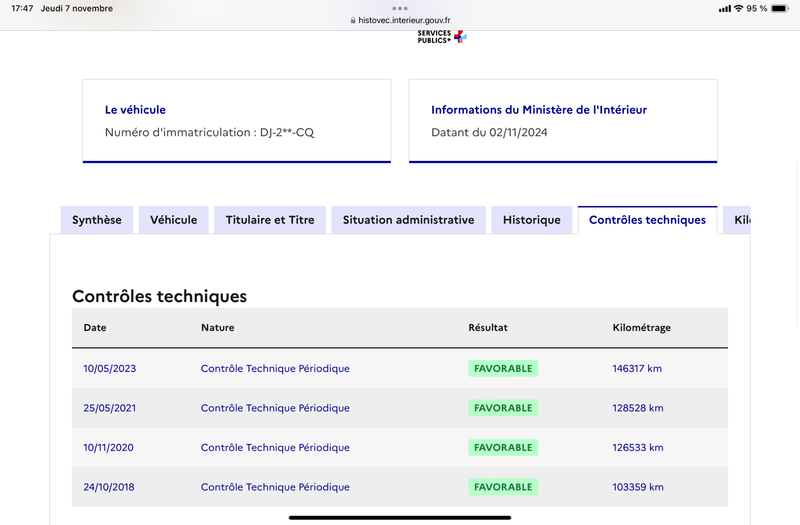
Task: Go to the Historique tab
Action: coord(532,220)
